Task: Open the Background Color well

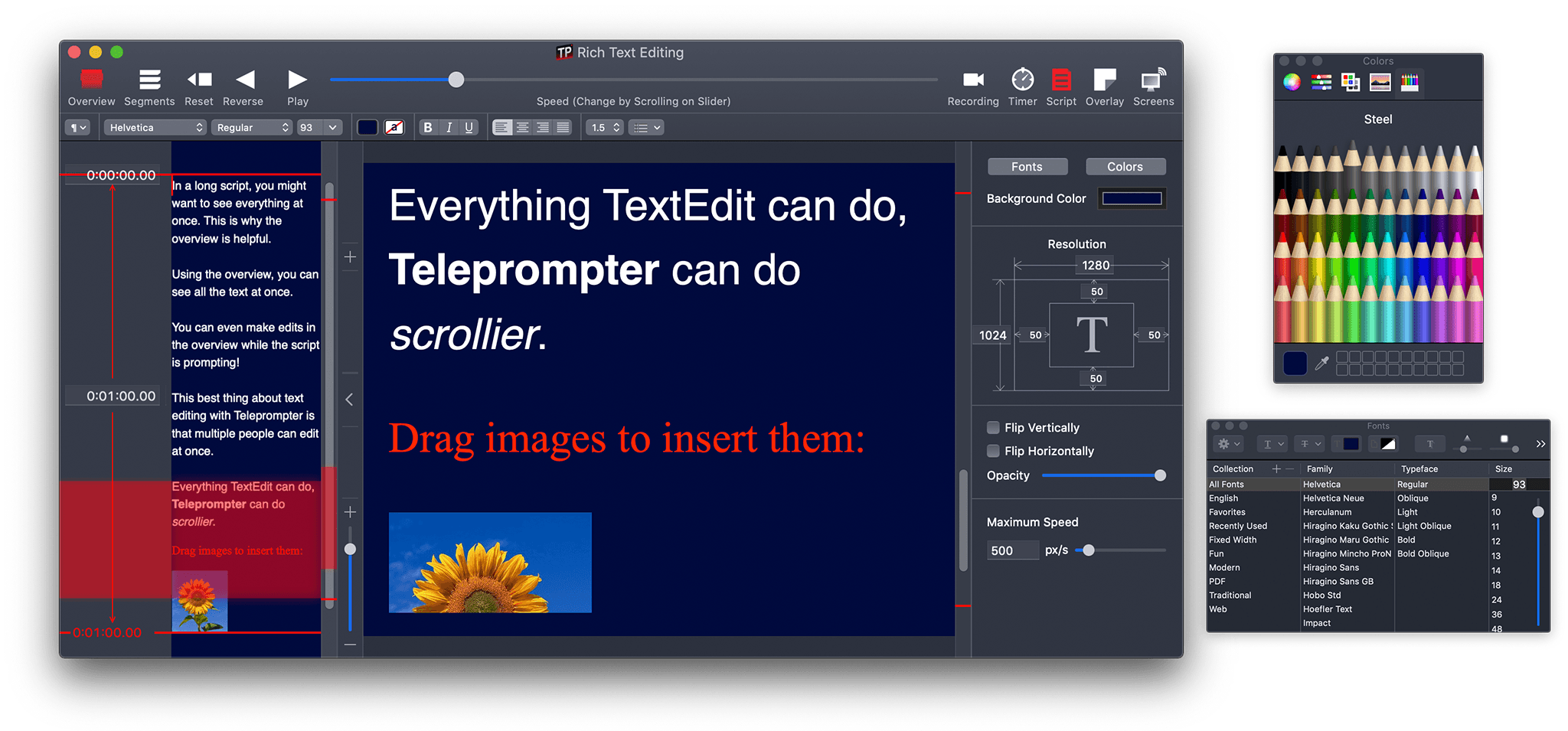Action: 1132,199
